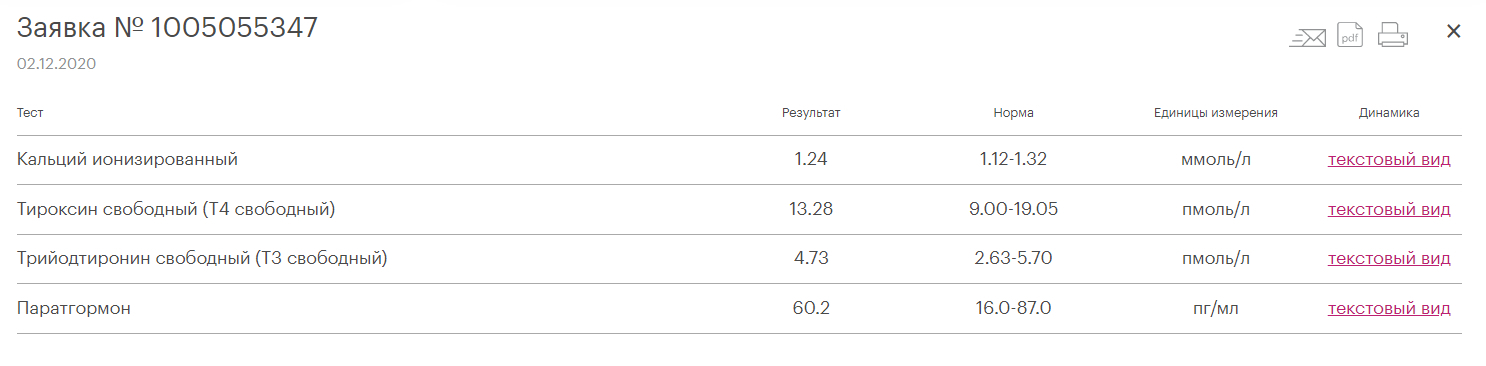Viewport: 1486px width, 366px height.
Task: Click the Результат column header
Action: (811, 113)
